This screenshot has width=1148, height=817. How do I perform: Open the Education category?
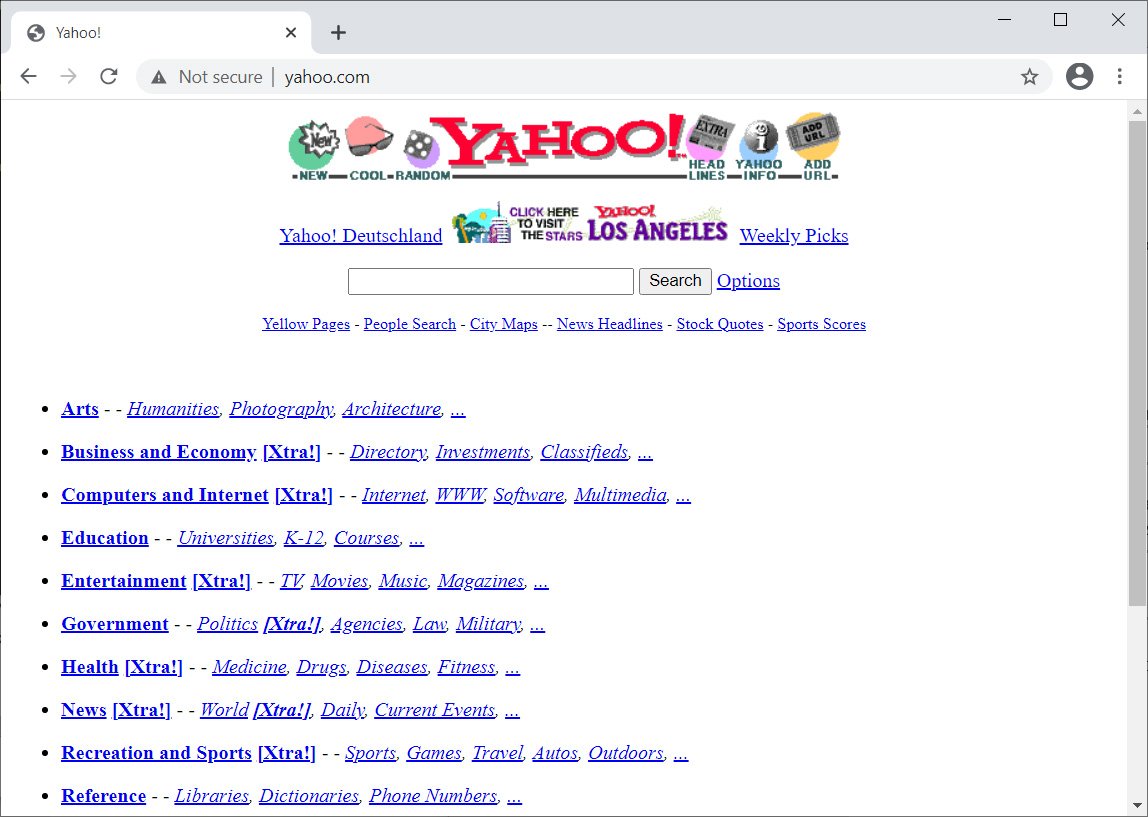pyautogui.click(x=105, y=538)
